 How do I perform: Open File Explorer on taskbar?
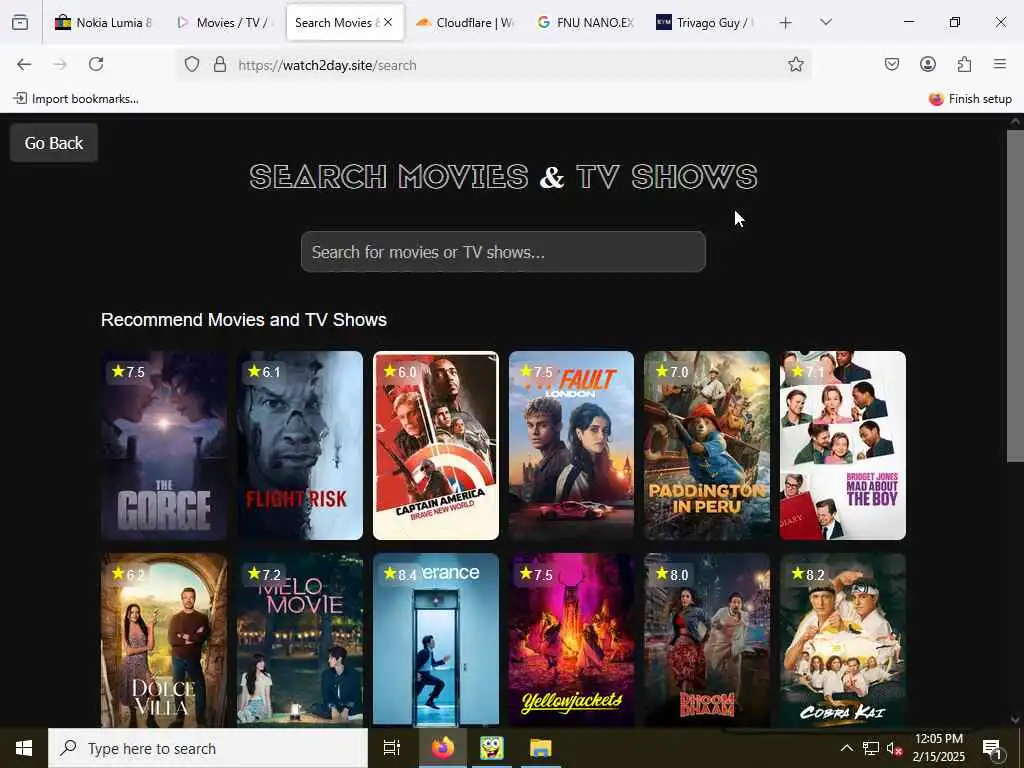tap(541, 748)
